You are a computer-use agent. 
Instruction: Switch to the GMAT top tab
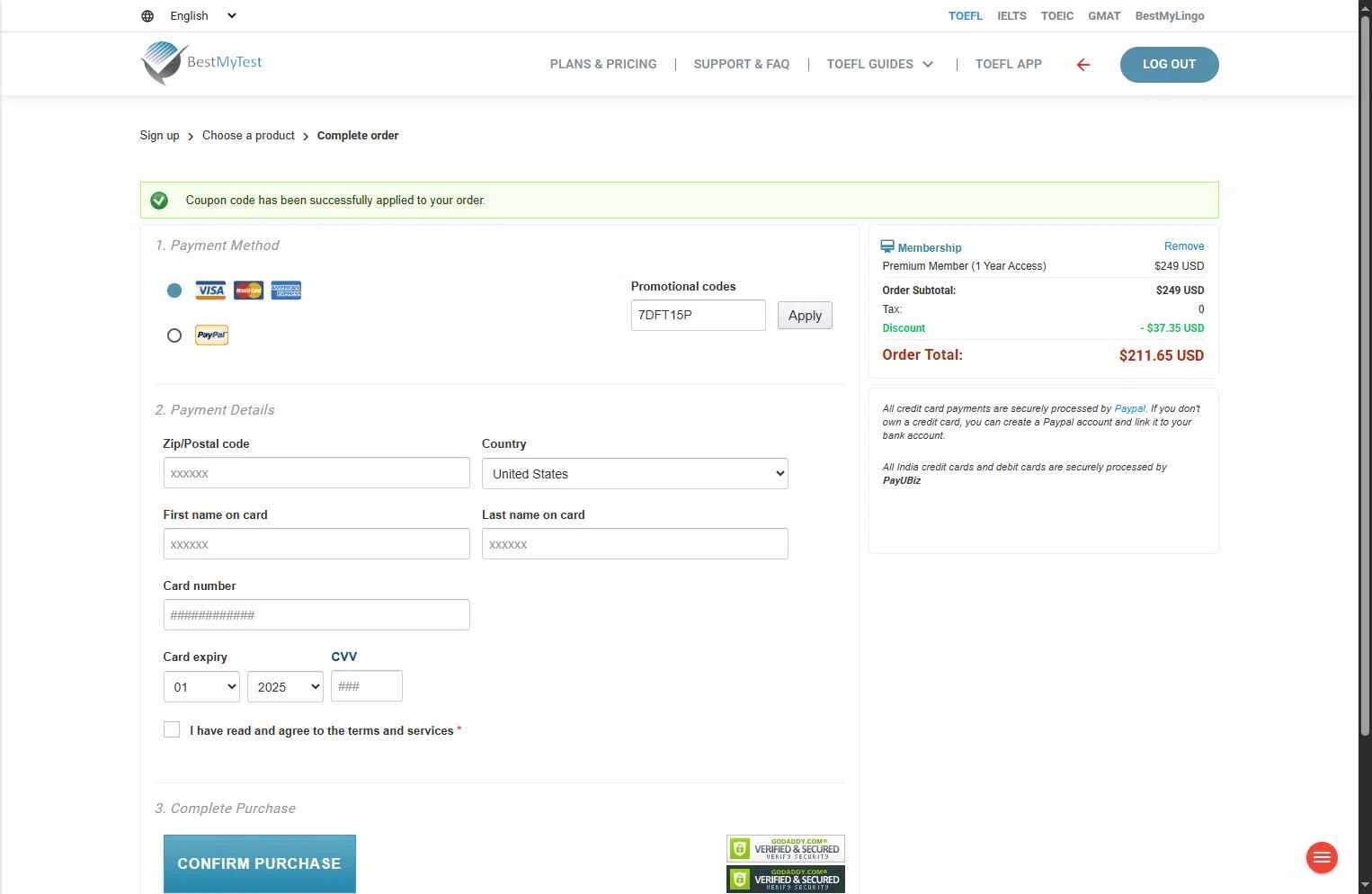click(x=1104, y=16)
